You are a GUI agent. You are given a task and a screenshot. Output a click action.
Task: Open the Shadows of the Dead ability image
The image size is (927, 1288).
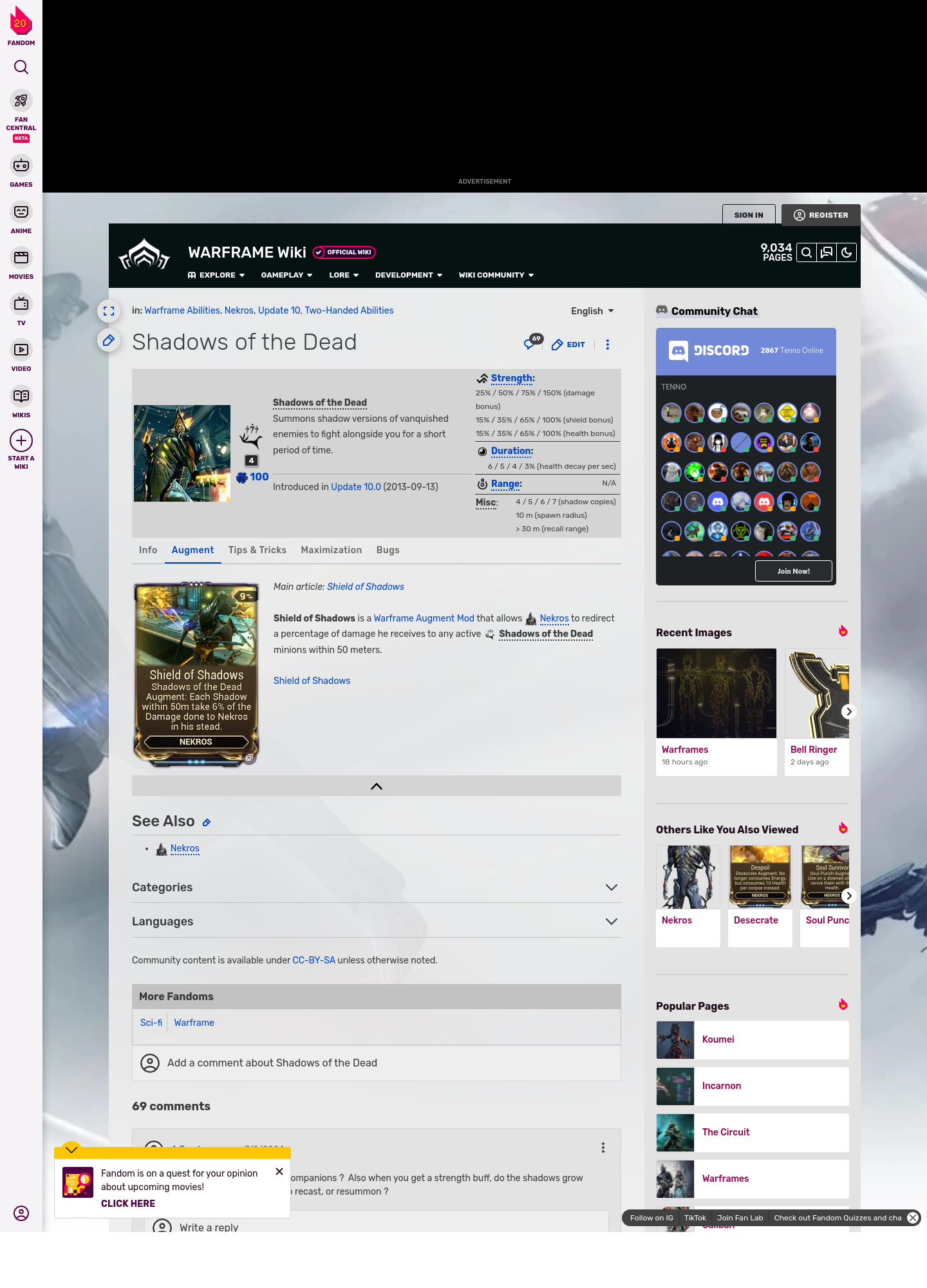point(182,453)
